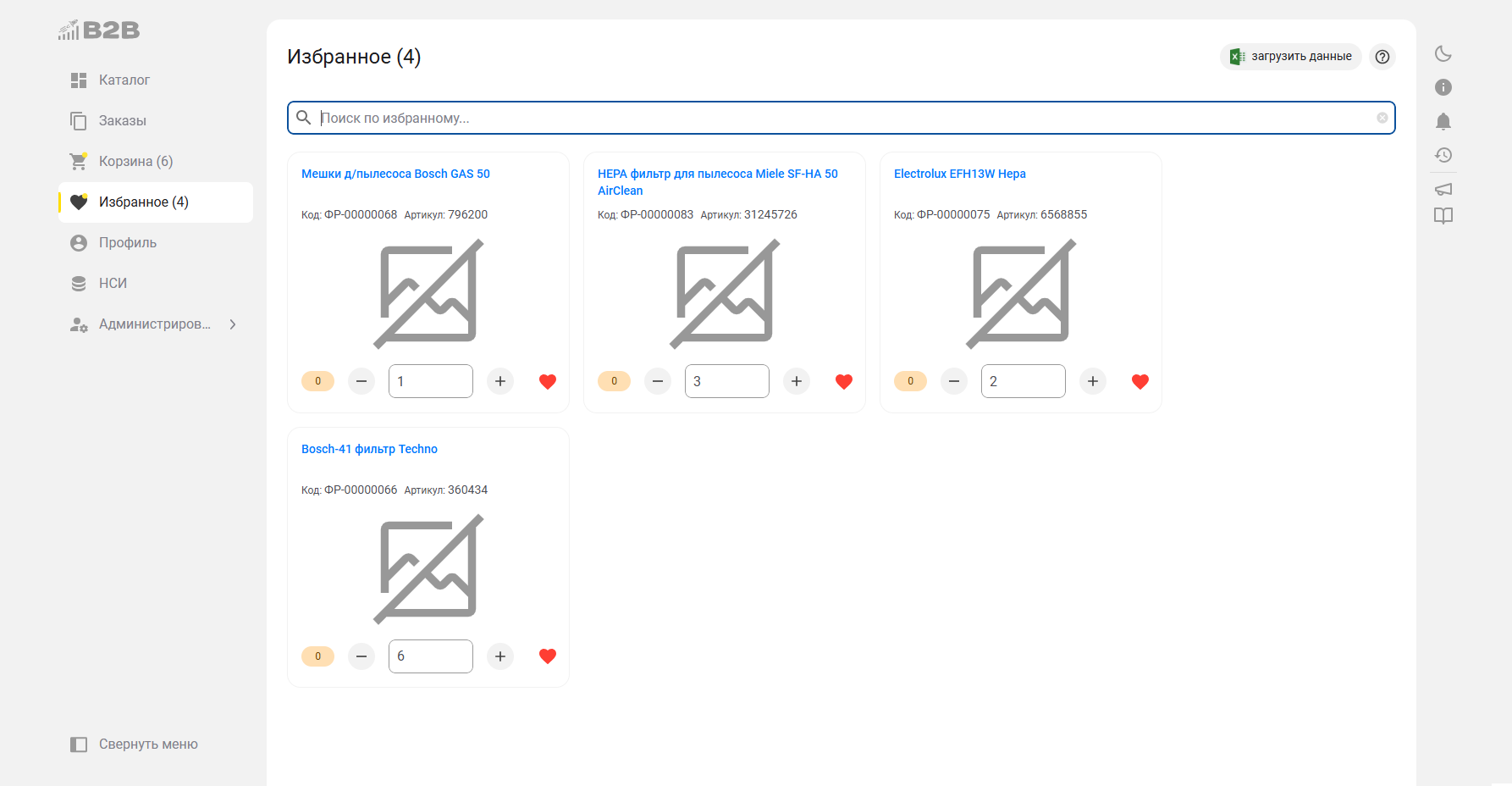Increase quantity for Miele SF-HA 50 filter

click(x=797, y=381)
